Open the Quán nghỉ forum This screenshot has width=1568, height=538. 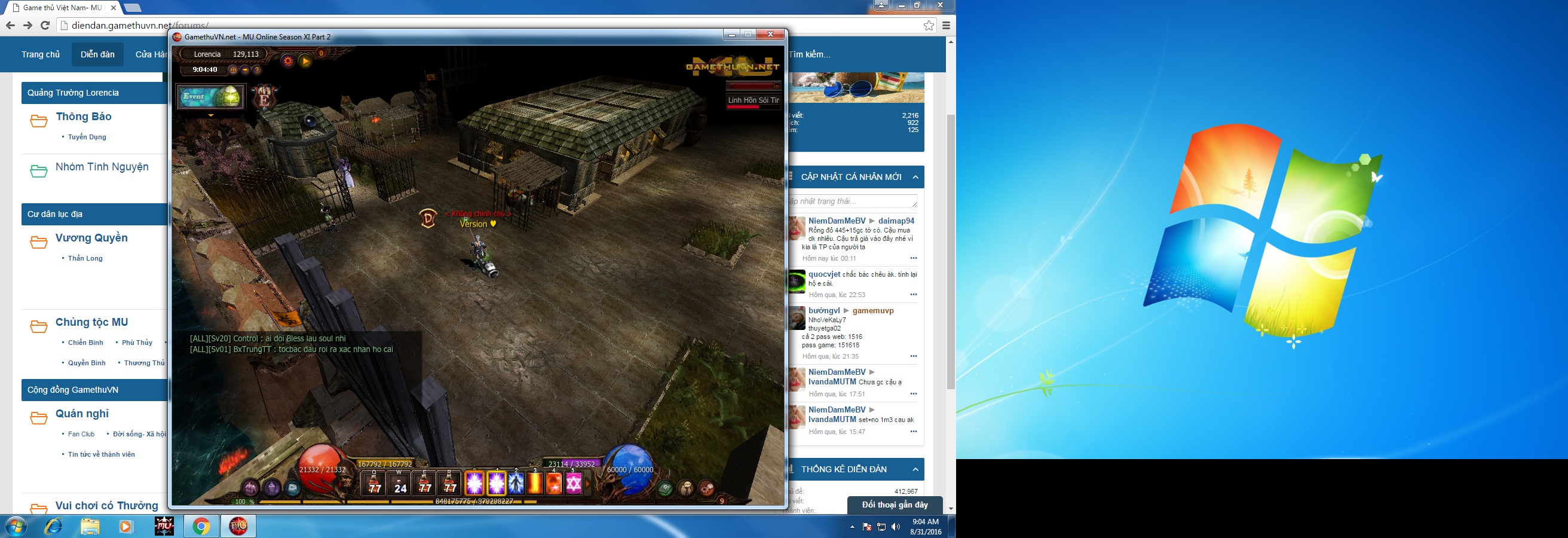tap(82, 414)
